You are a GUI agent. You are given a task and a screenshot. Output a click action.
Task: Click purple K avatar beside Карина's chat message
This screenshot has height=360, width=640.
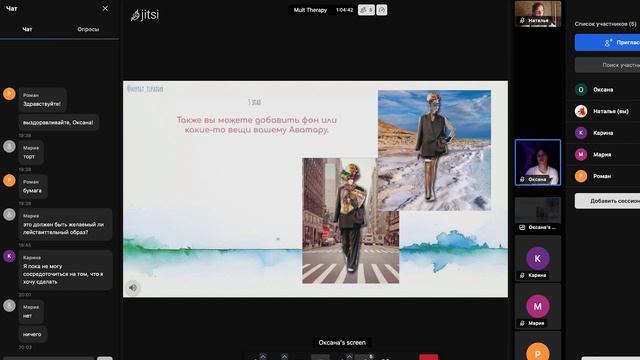[x=9, y=256]
